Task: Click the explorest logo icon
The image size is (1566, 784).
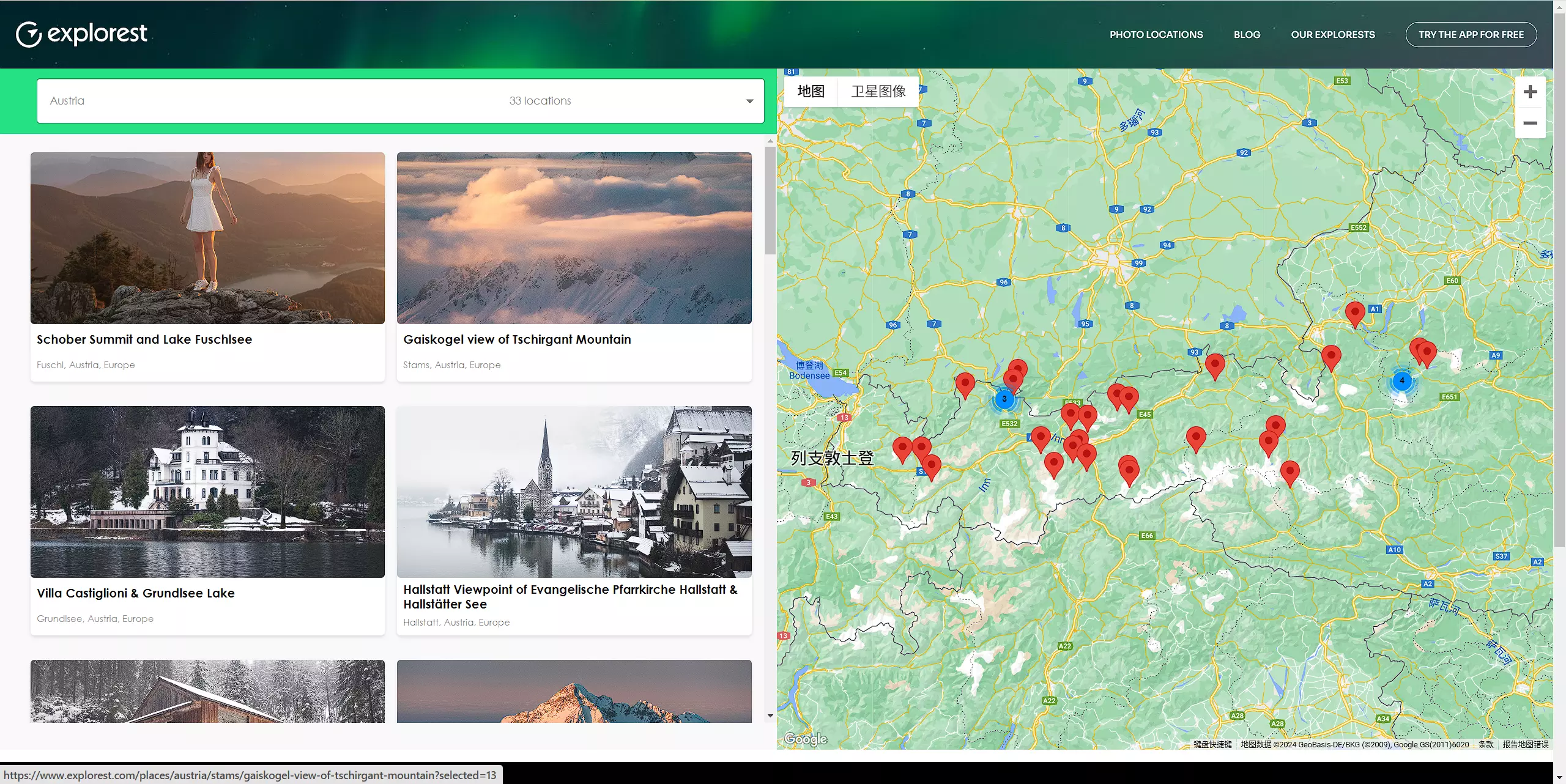Action: (28, 34)
